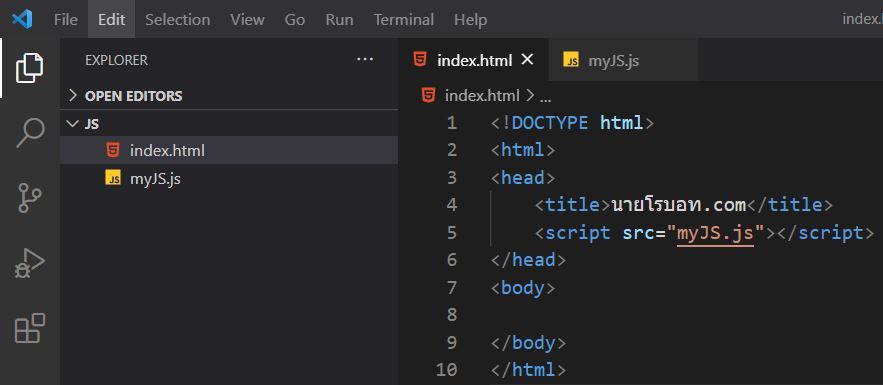
Task: Open the Extensions view icon
Action: pyautogui.click(x=29, y=328)
